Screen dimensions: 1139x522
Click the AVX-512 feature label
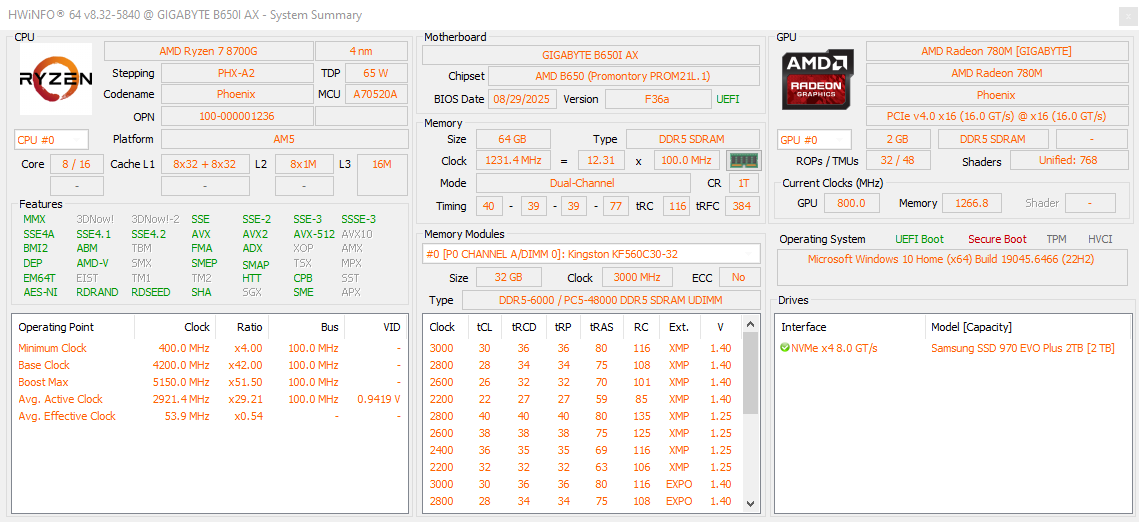[314, 234]
